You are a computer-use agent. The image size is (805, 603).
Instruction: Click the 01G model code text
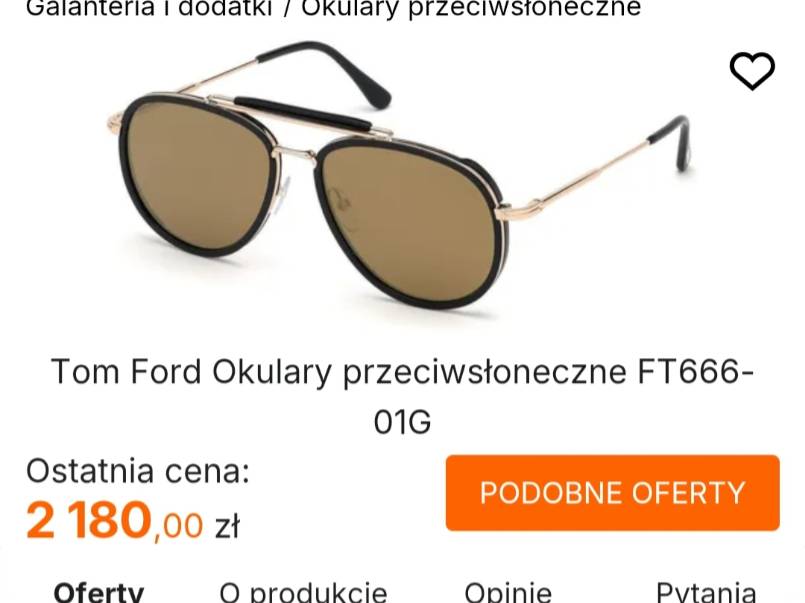tap(402, 422)
